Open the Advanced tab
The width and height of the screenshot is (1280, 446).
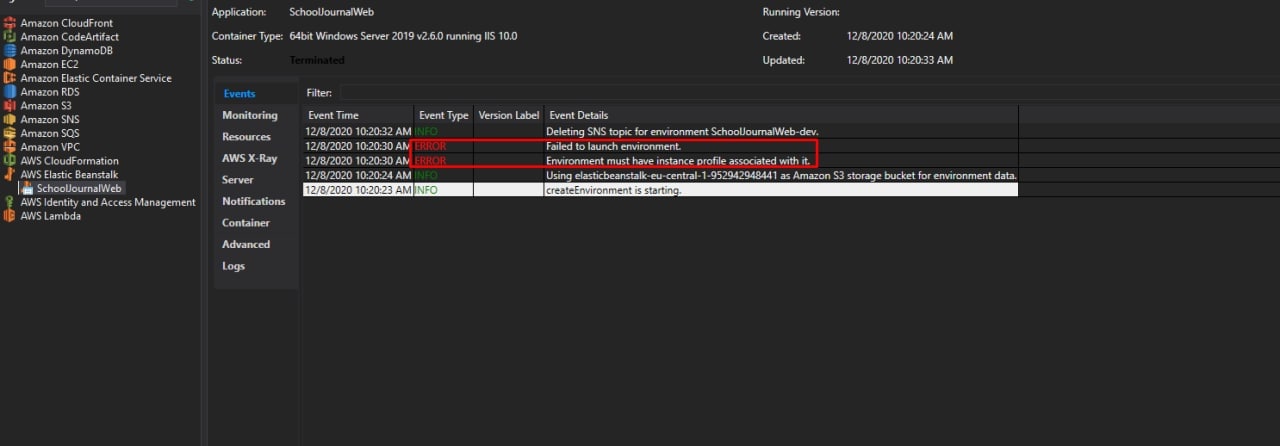[x=246, y=244]
